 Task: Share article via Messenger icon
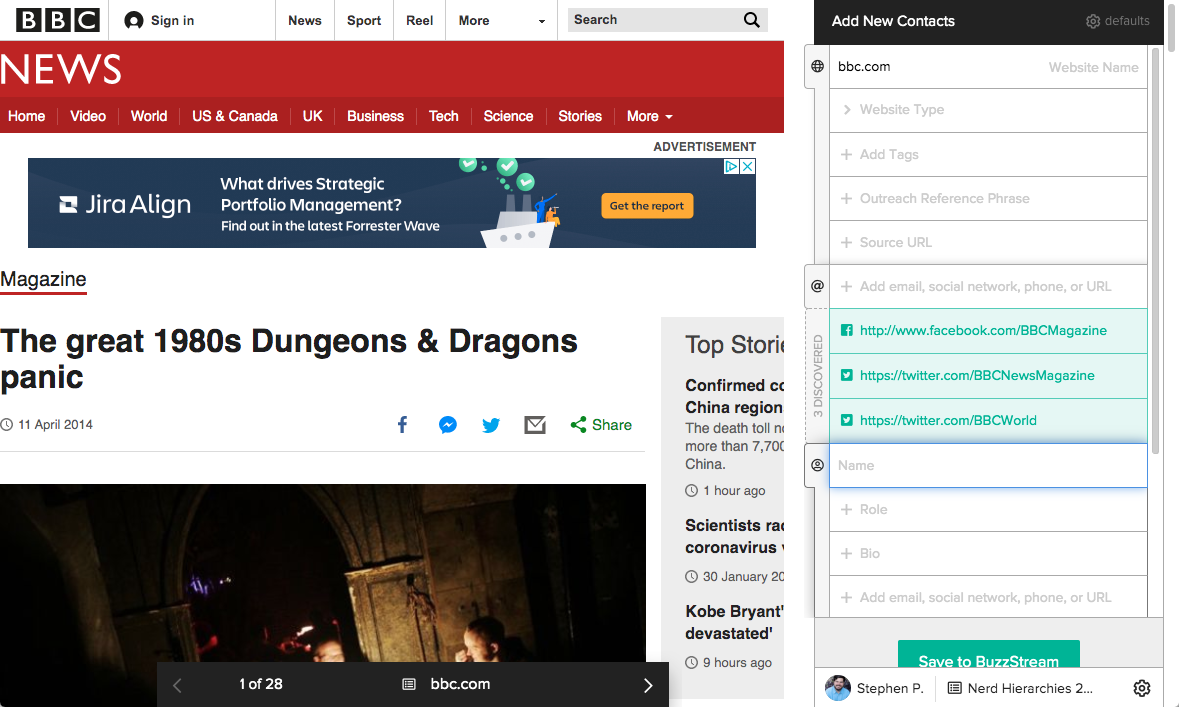point(448,425)
